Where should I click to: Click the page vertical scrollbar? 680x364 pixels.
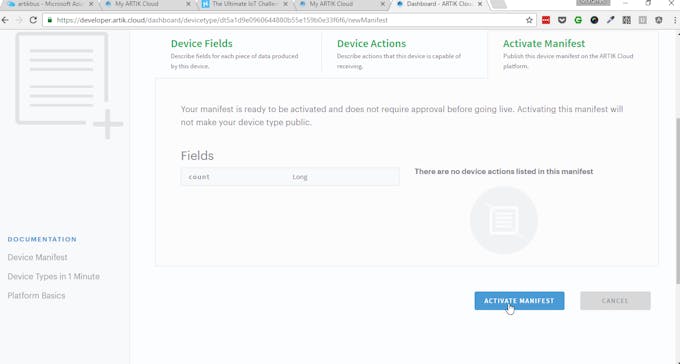(677, 200)
